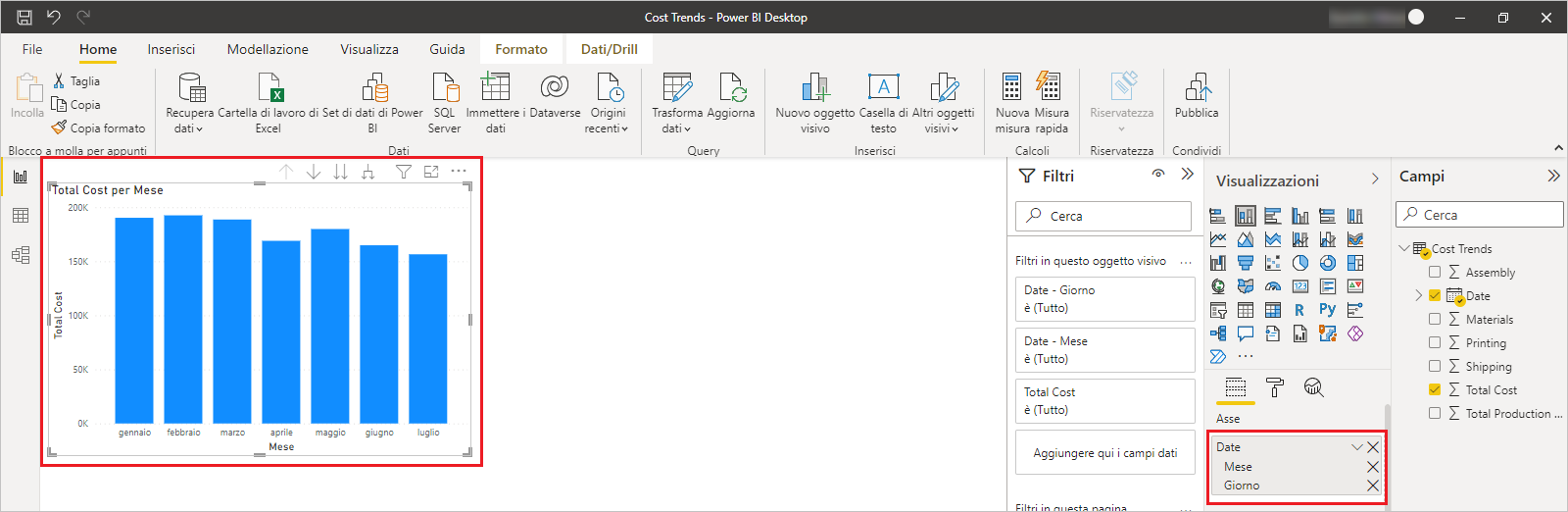Switch to the Modellazione tab
This screenshot has height=512, width=1568.
coord(268,49)
